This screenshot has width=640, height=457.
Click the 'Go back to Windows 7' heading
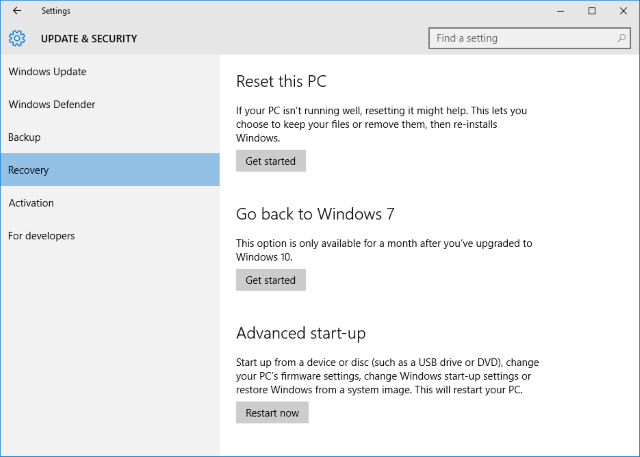[x=307, y=214]
